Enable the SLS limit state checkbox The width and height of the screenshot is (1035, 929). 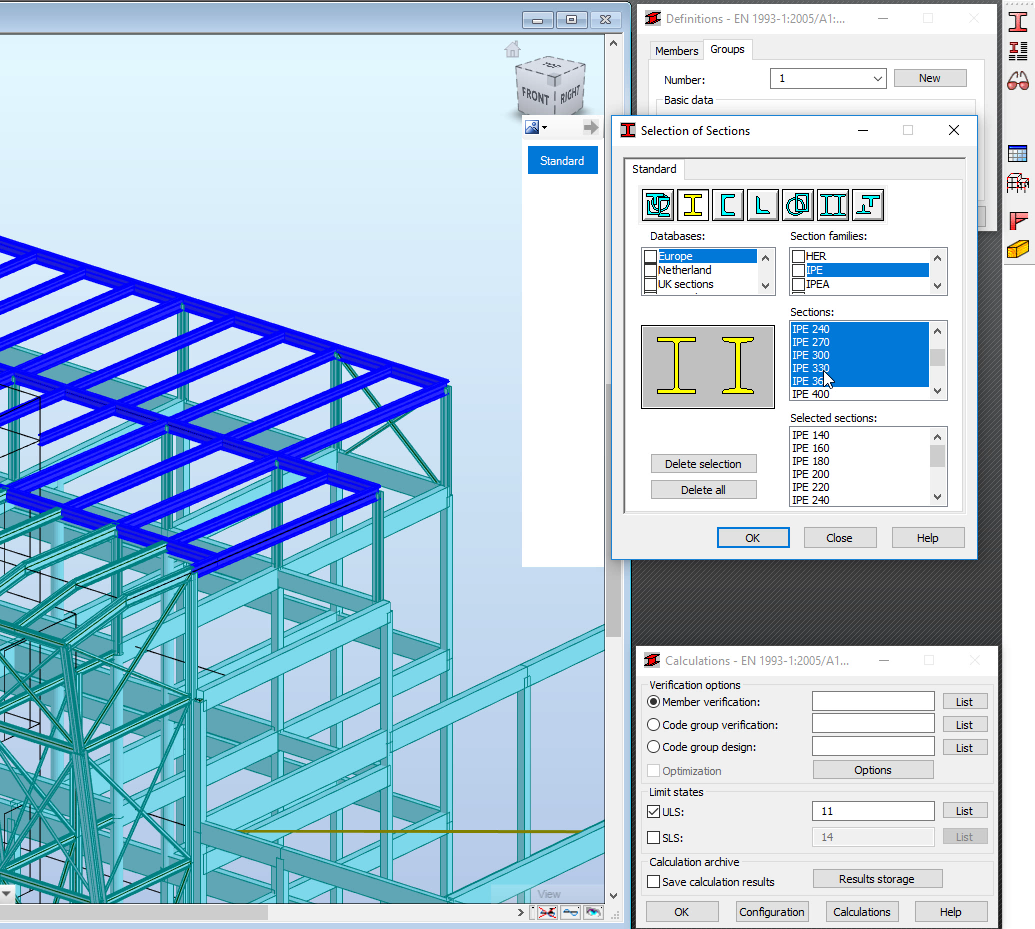point(654,837)
